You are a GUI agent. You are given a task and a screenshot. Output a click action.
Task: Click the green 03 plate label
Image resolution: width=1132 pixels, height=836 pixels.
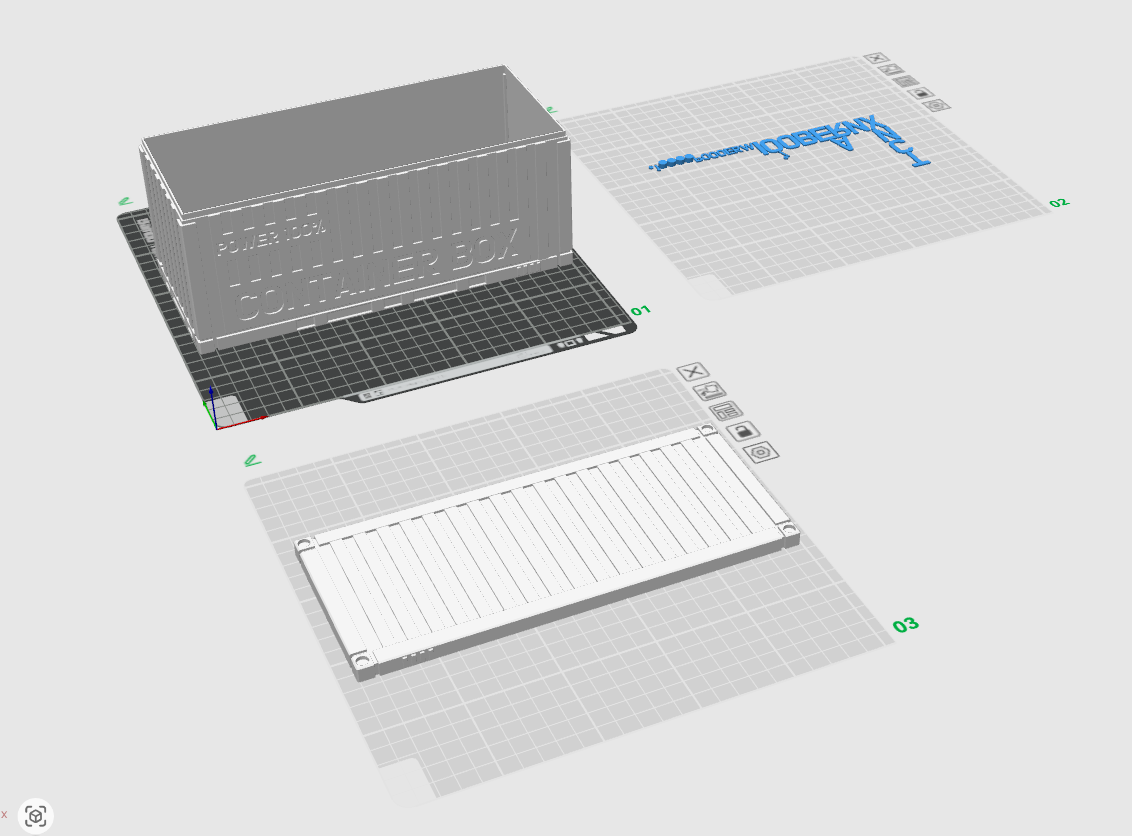(x=905, y=625)
